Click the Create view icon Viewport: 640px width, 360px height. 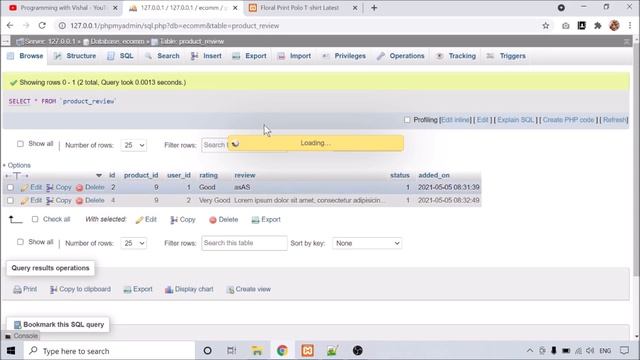pos(230,289)
